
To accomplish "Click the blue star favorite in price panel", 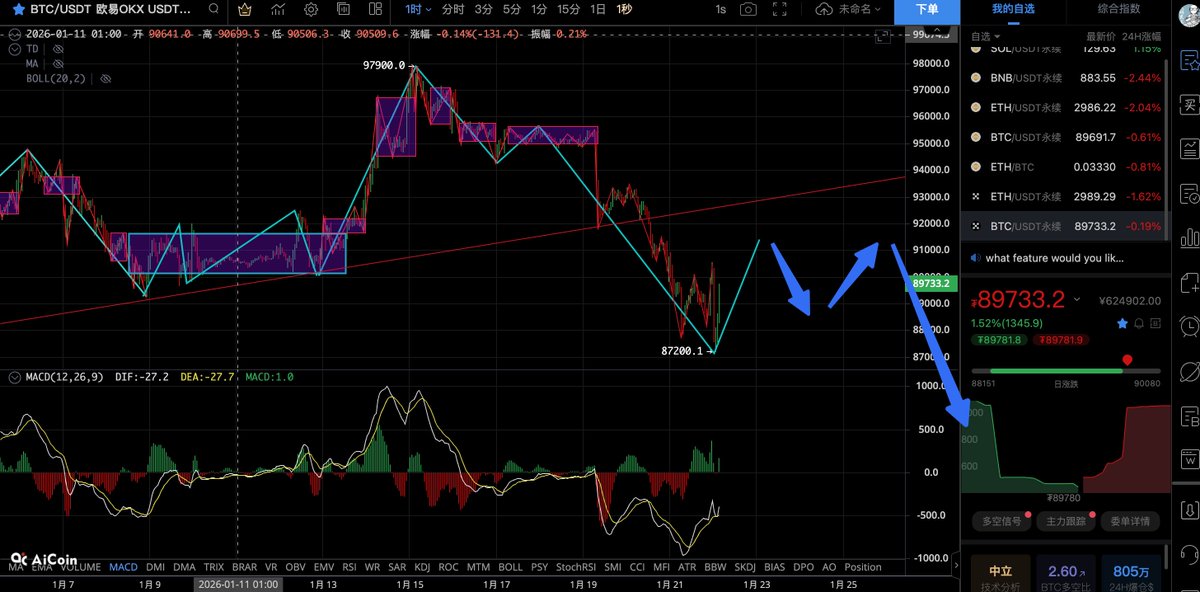I will tap(1123, 323).
